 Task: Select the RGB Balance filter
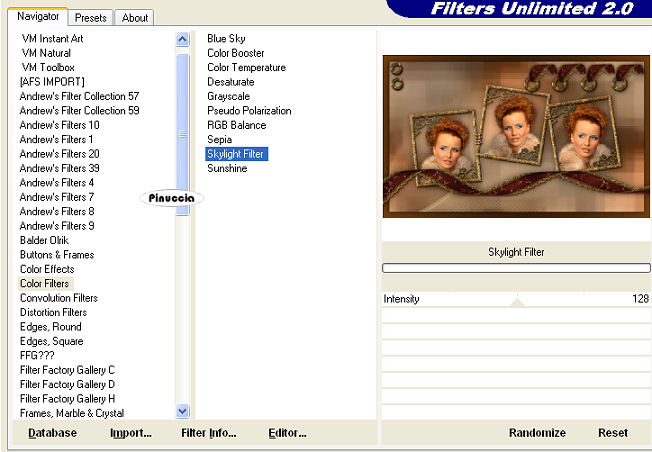pos(237,125)
